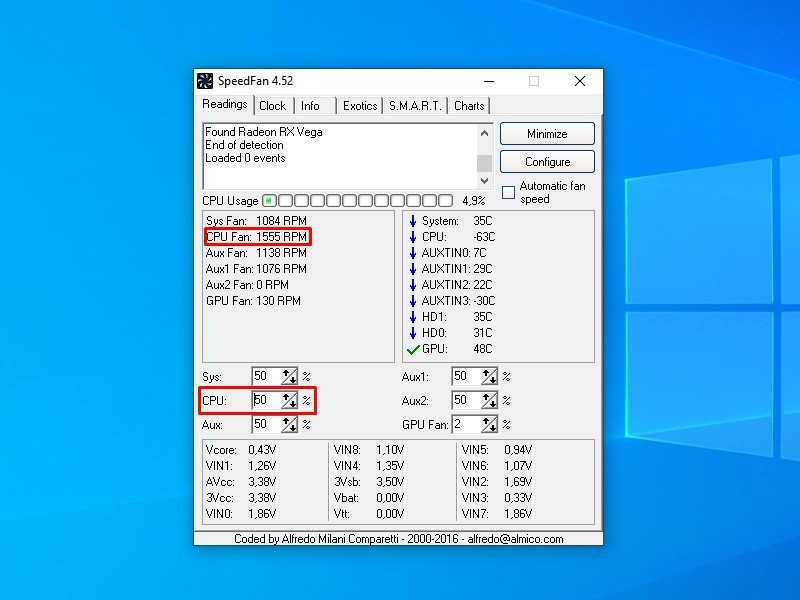This screenshot has height=600, width=800.
Task: Open the Info tab
Action: (310, 106)
